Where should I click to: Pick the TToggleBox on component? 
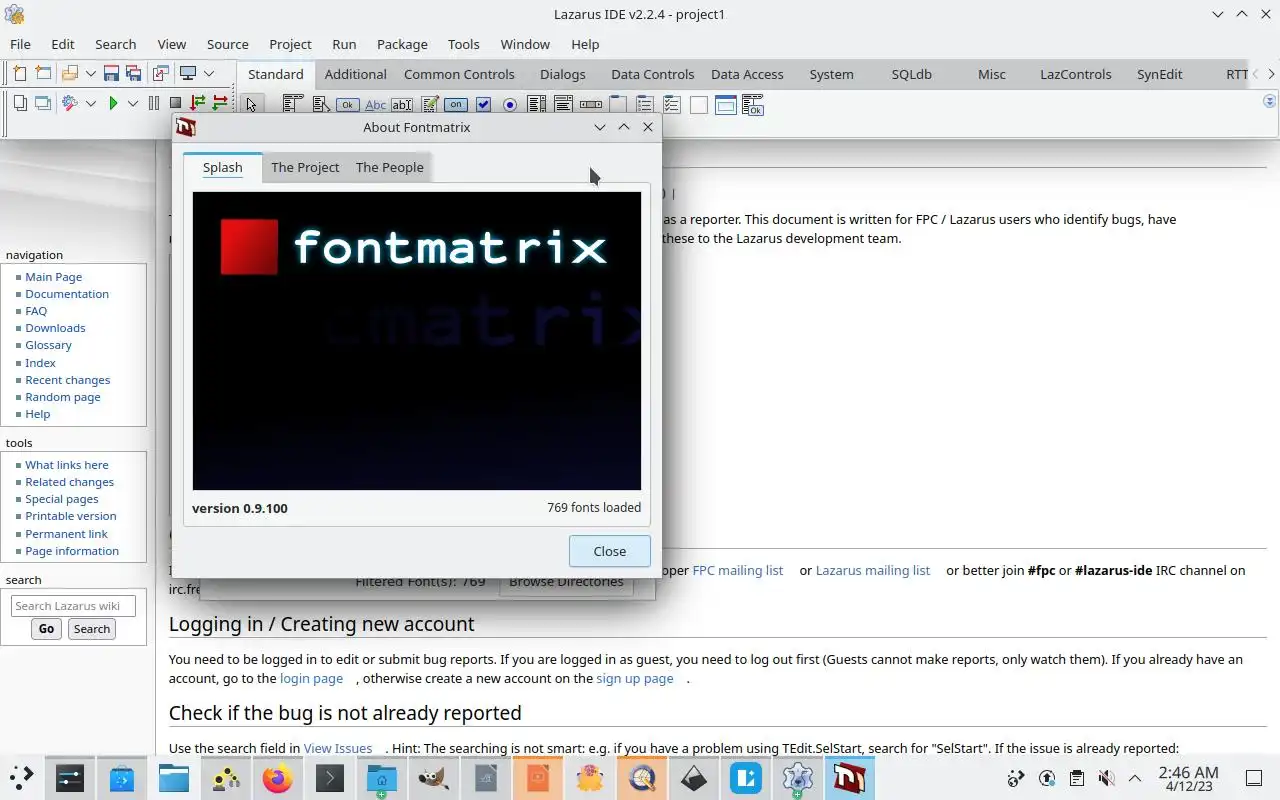click(456, 104)
